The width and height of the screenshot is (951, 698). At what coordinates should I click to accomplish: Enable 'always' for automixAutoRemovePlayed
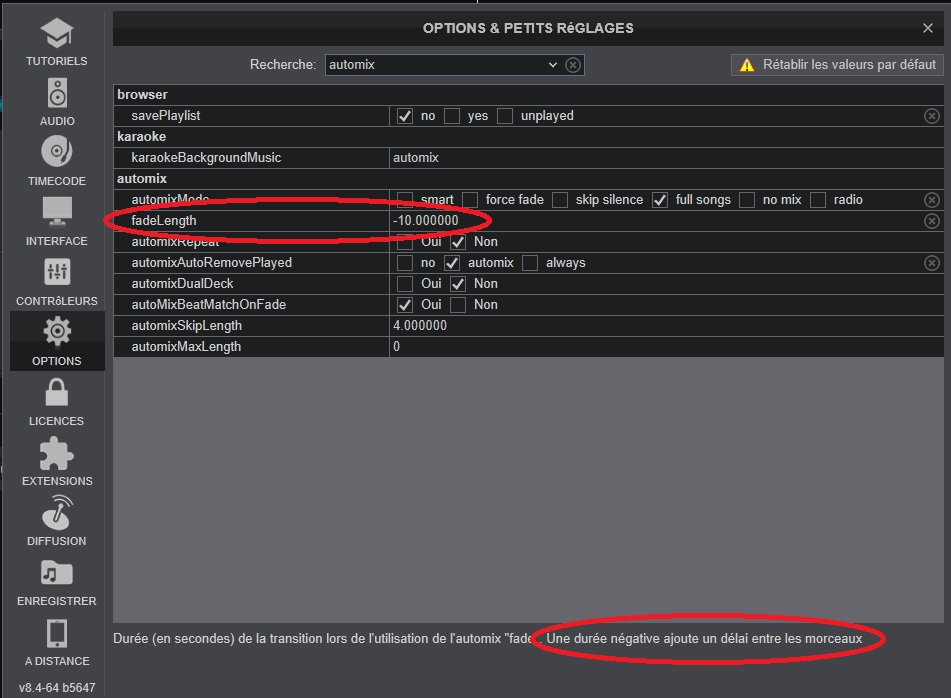(530, 263)
